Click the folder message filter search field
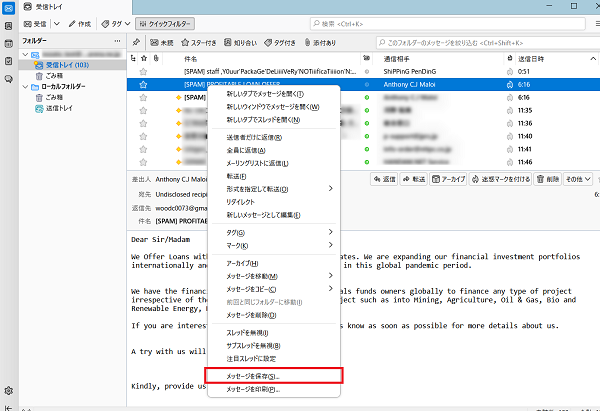600x411 pixels. click(488, 43)
